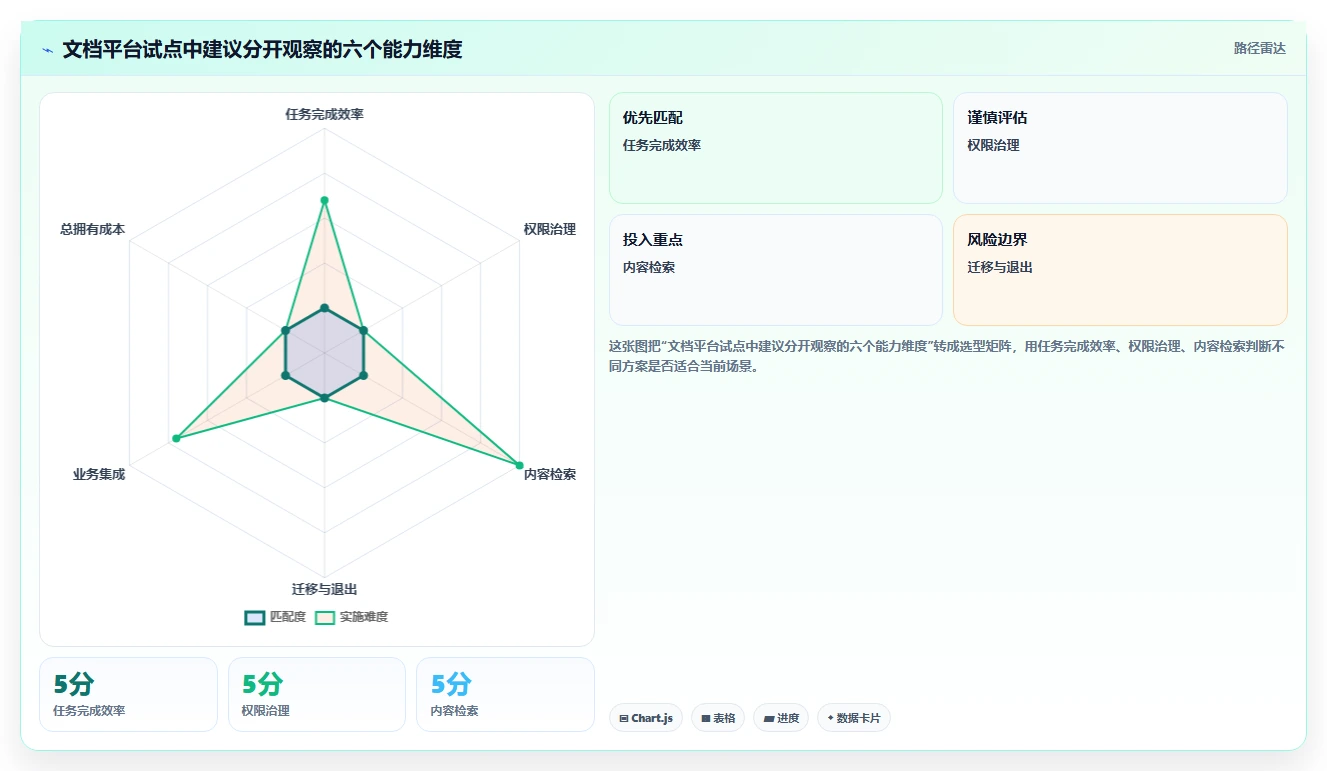The height and width of the screenshot is (771, 1327).
Task: Click 迁移与退出 text in the 风险边界 card
Action: (1000, 267)
